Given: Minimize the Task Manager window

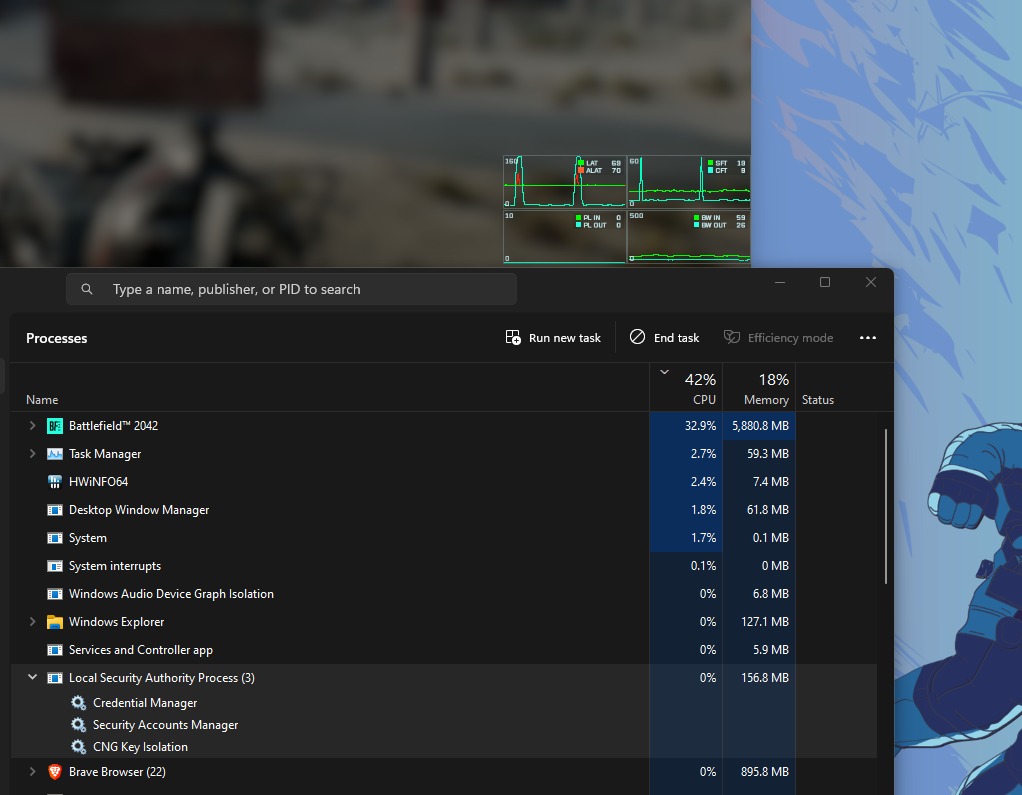Looking at the screenshot, I should pyautogui.click(x=780, y=282).
